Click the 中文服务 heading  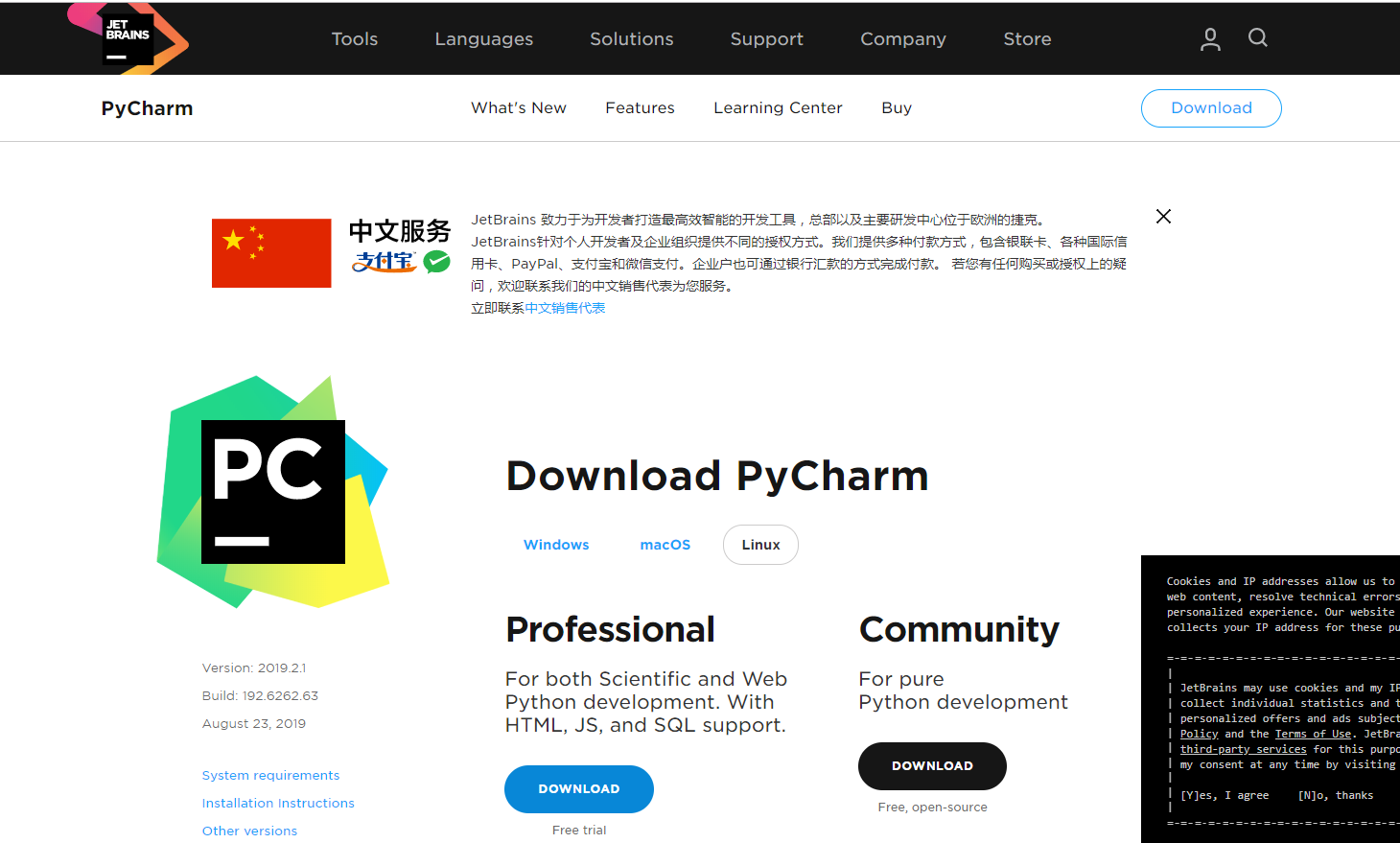tap(400, 231)
